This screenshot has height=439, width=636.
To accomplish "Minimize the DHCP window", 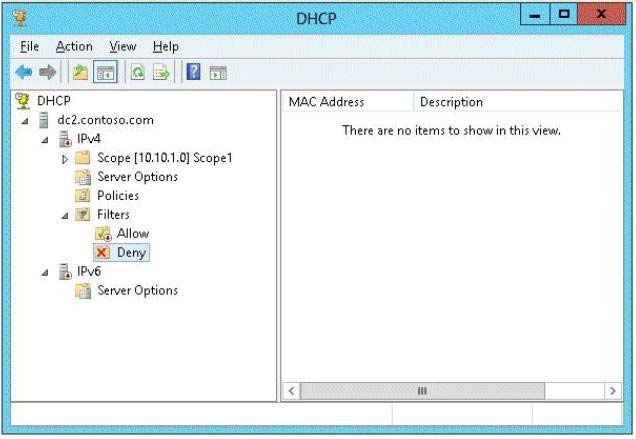I will 535,15.
